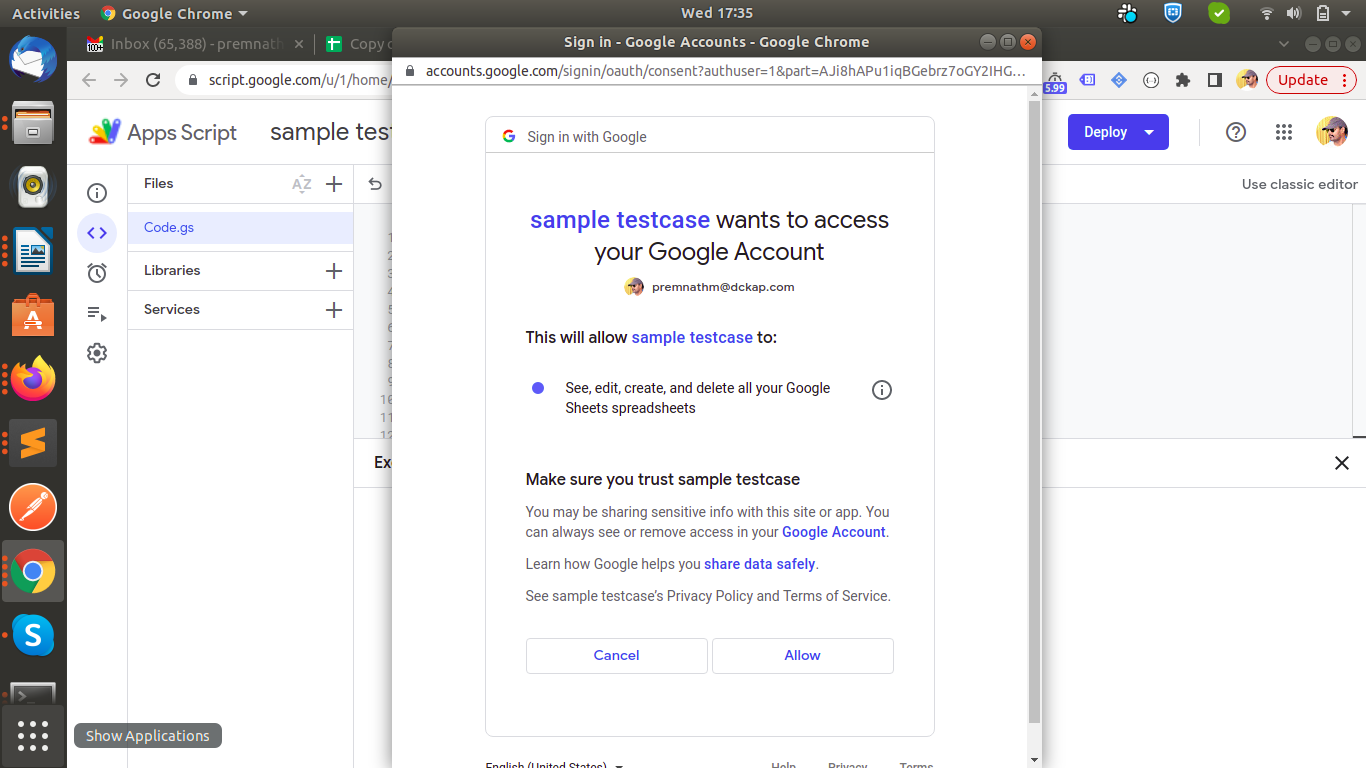Open the Apps Script help icon

click(x=1236, y=132)
